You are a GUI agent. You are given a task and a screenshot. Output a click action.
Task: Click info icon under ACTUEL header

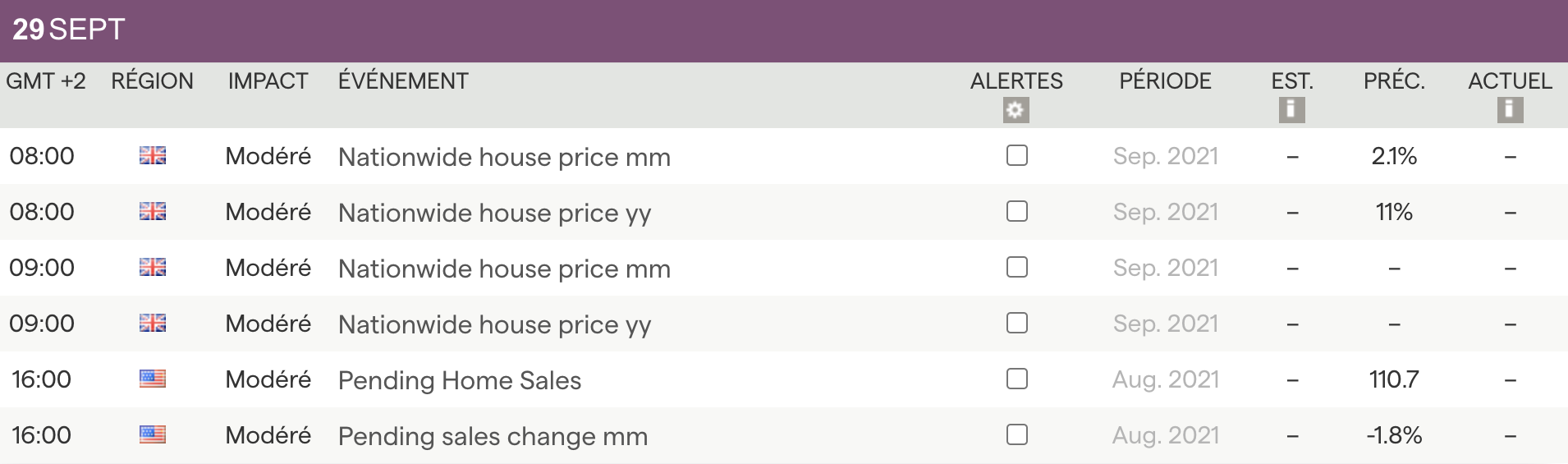tap(1510, 110)
